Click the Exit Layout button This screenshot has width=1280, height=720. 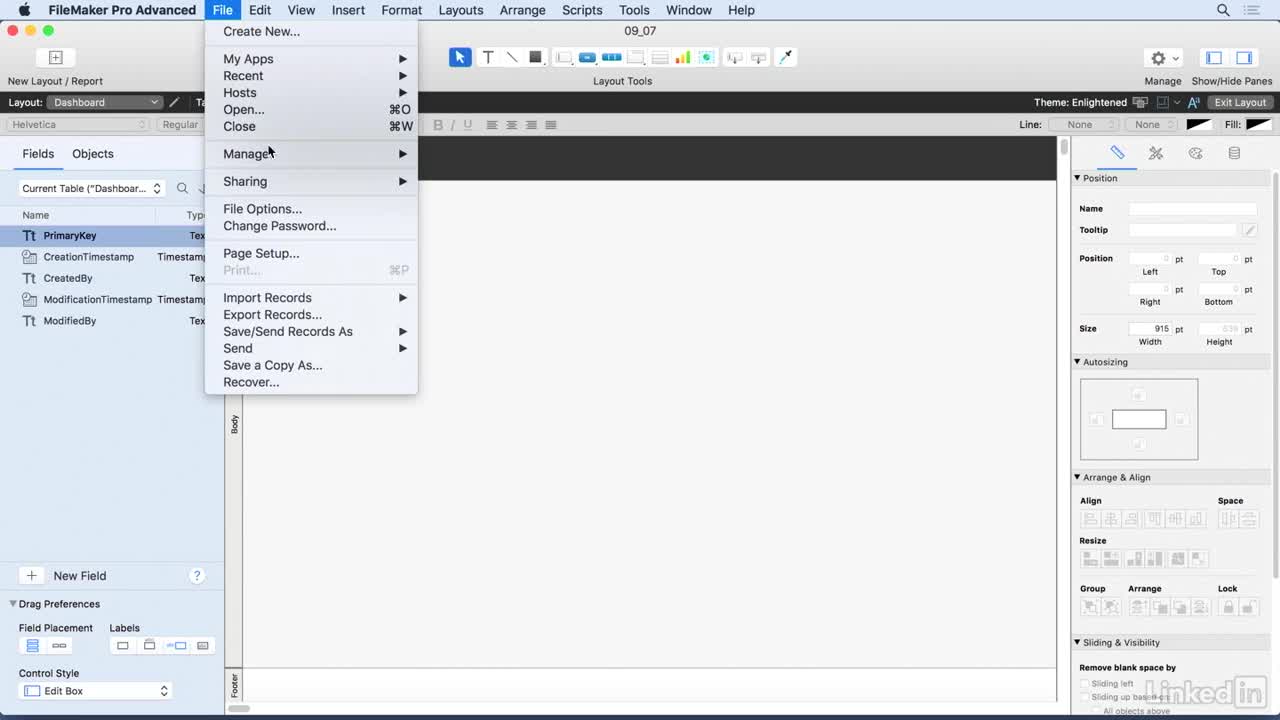(x=1240, y=102)
